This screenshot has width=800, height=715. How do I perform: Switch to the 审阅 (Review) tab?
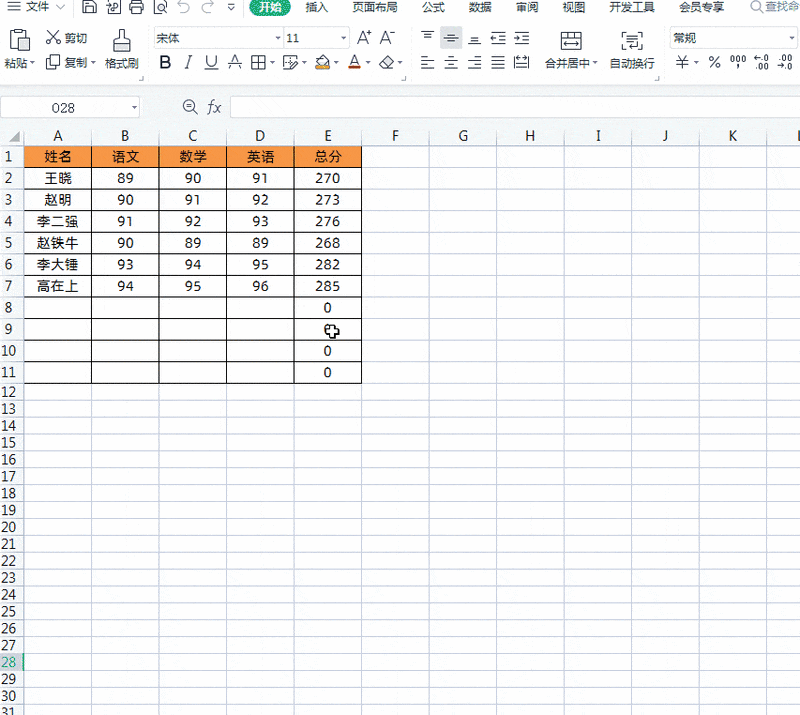527,7
